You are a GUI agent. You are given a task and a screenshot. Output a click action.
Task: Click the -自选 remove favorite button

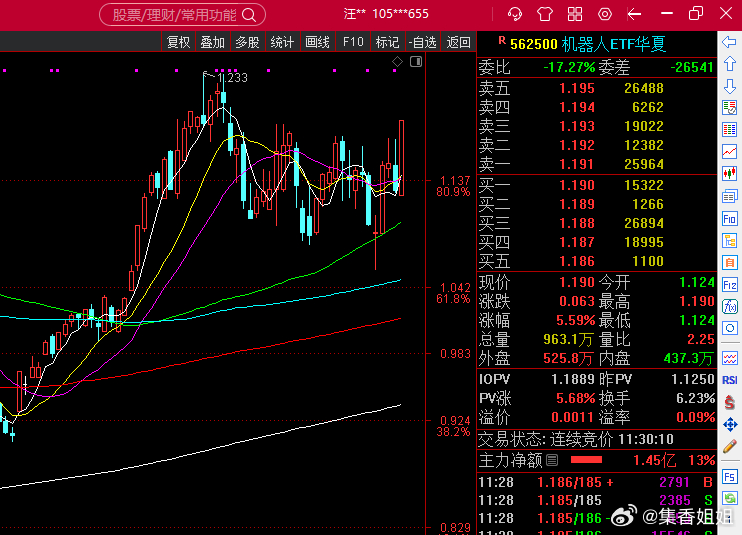tap(423, 42)
